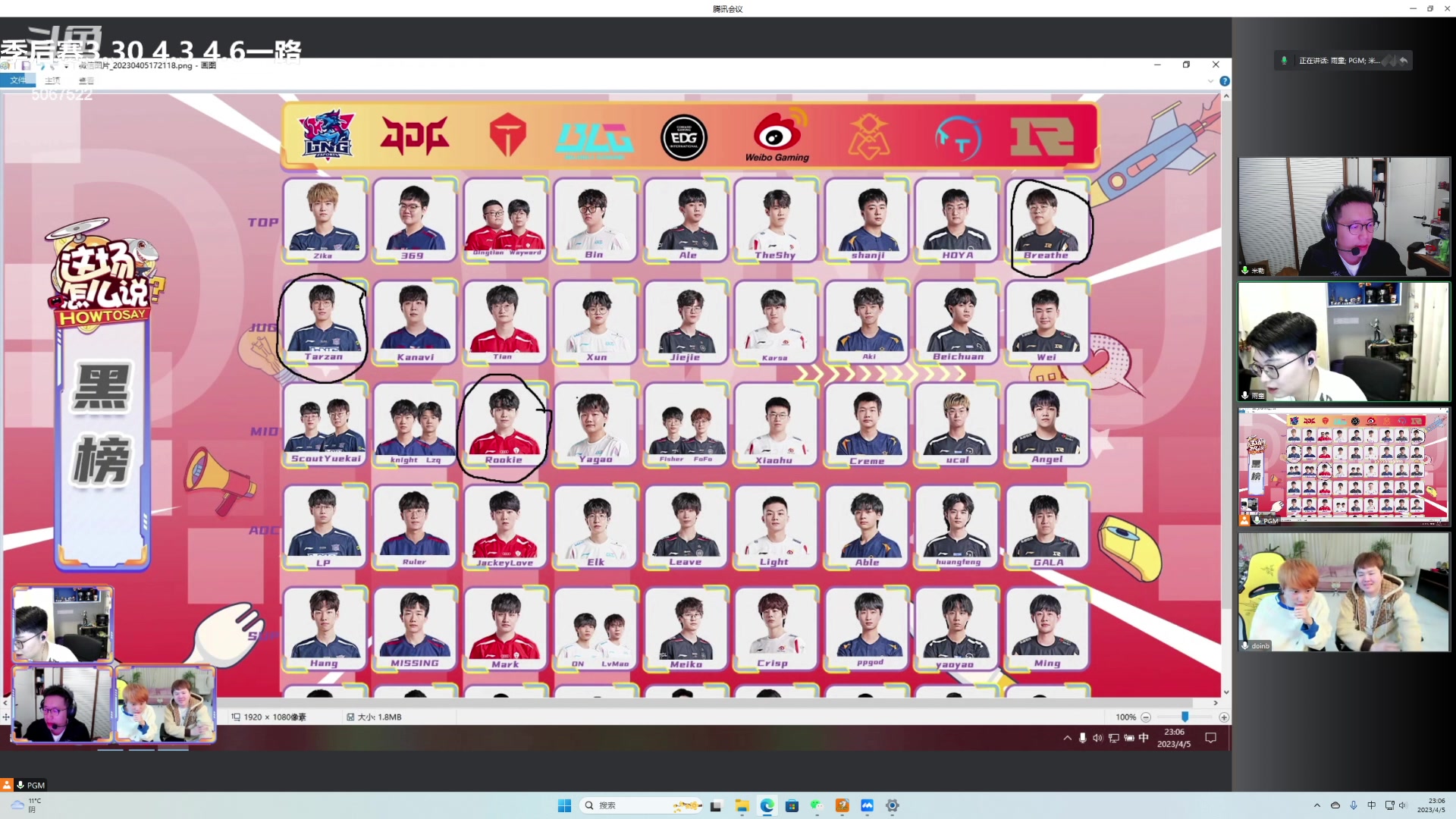Click the 100% zoom level text
Screen dimensions: 1456x819
point(1125,717)
